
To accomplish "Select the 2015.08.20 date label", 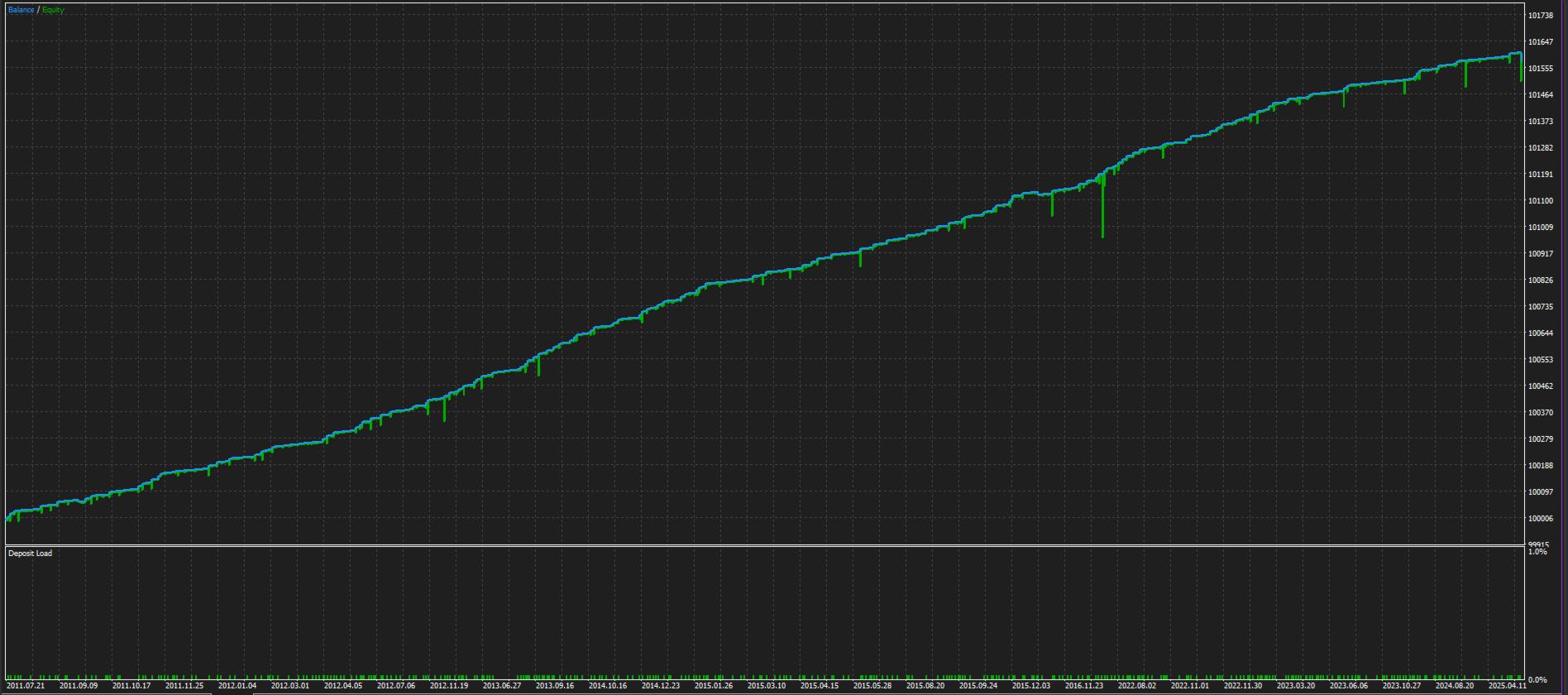I will [925, 686].
